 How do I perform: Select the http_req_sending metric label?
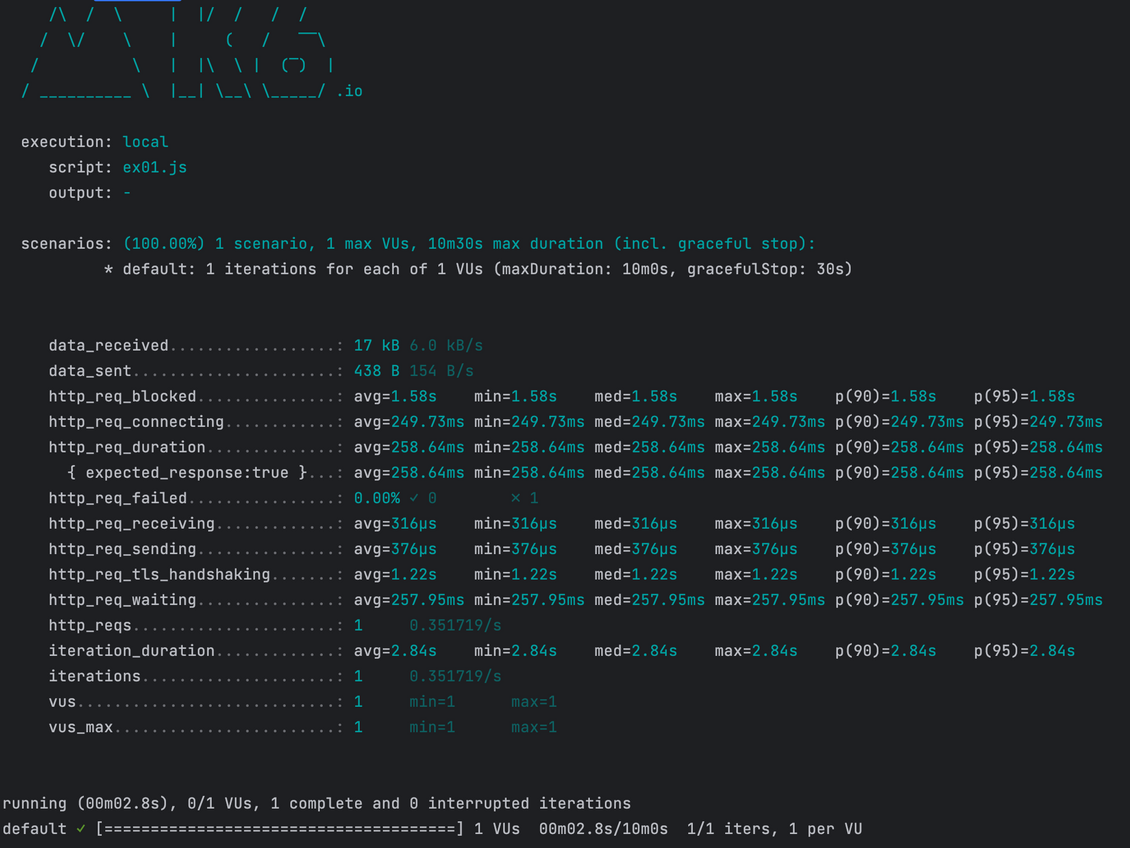coord(123,549)
